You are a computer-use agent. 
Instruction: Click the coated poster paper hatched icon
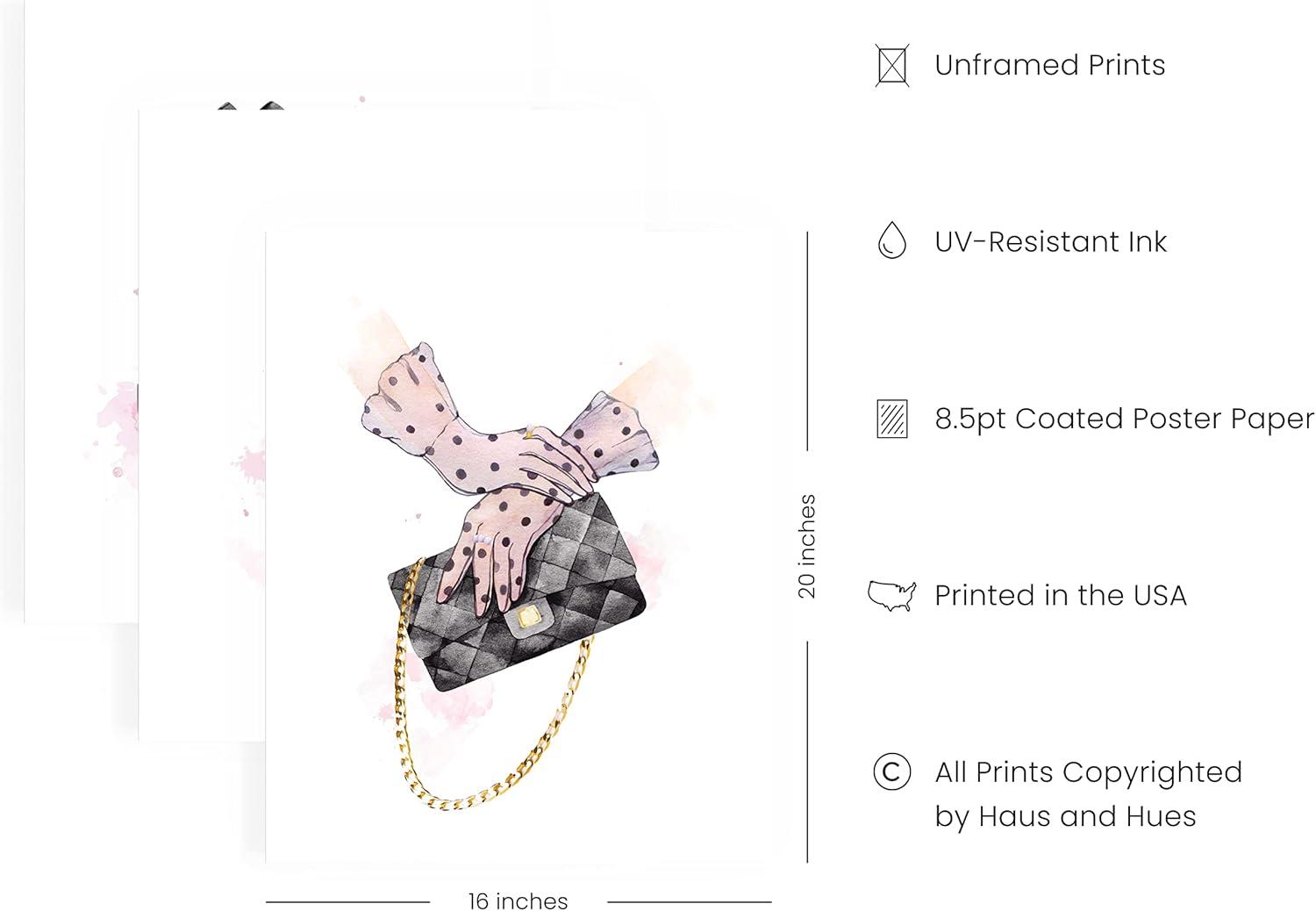point(891,419)
